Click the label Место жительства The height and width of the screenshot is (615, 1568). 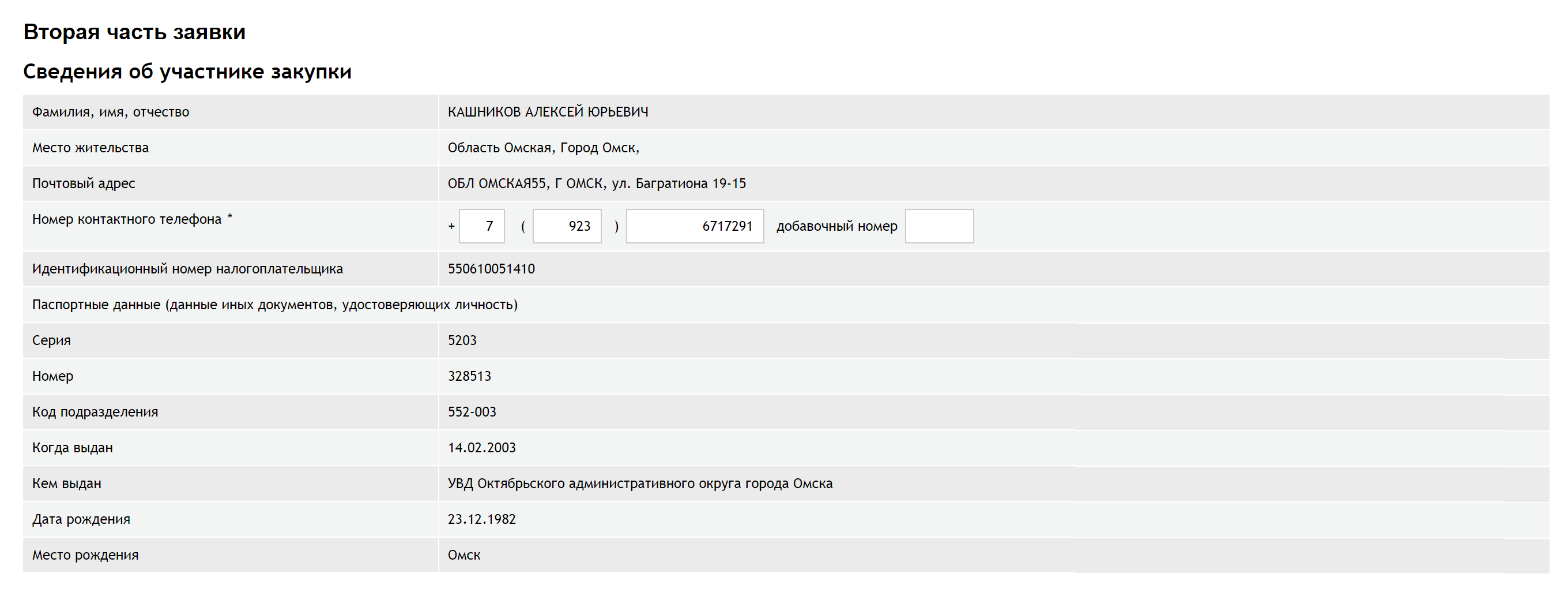point(90,148)
